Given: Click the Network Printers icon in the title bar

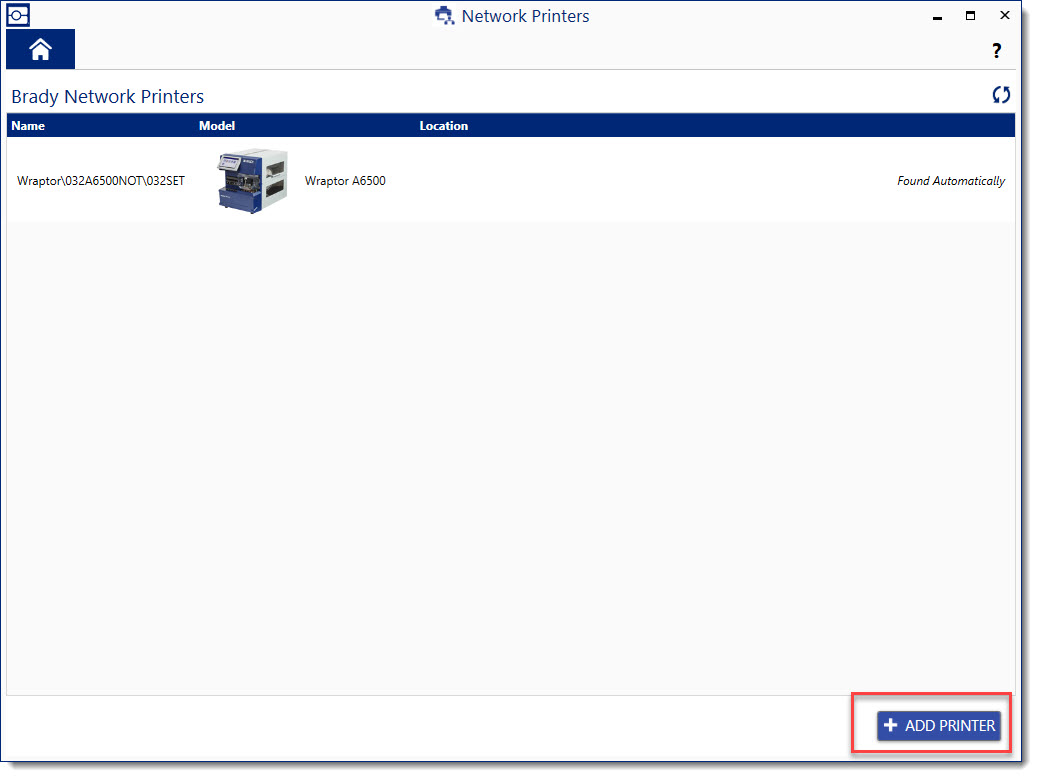Looking at the screenshot, I should pyautogui.click(x=444, y=16).
